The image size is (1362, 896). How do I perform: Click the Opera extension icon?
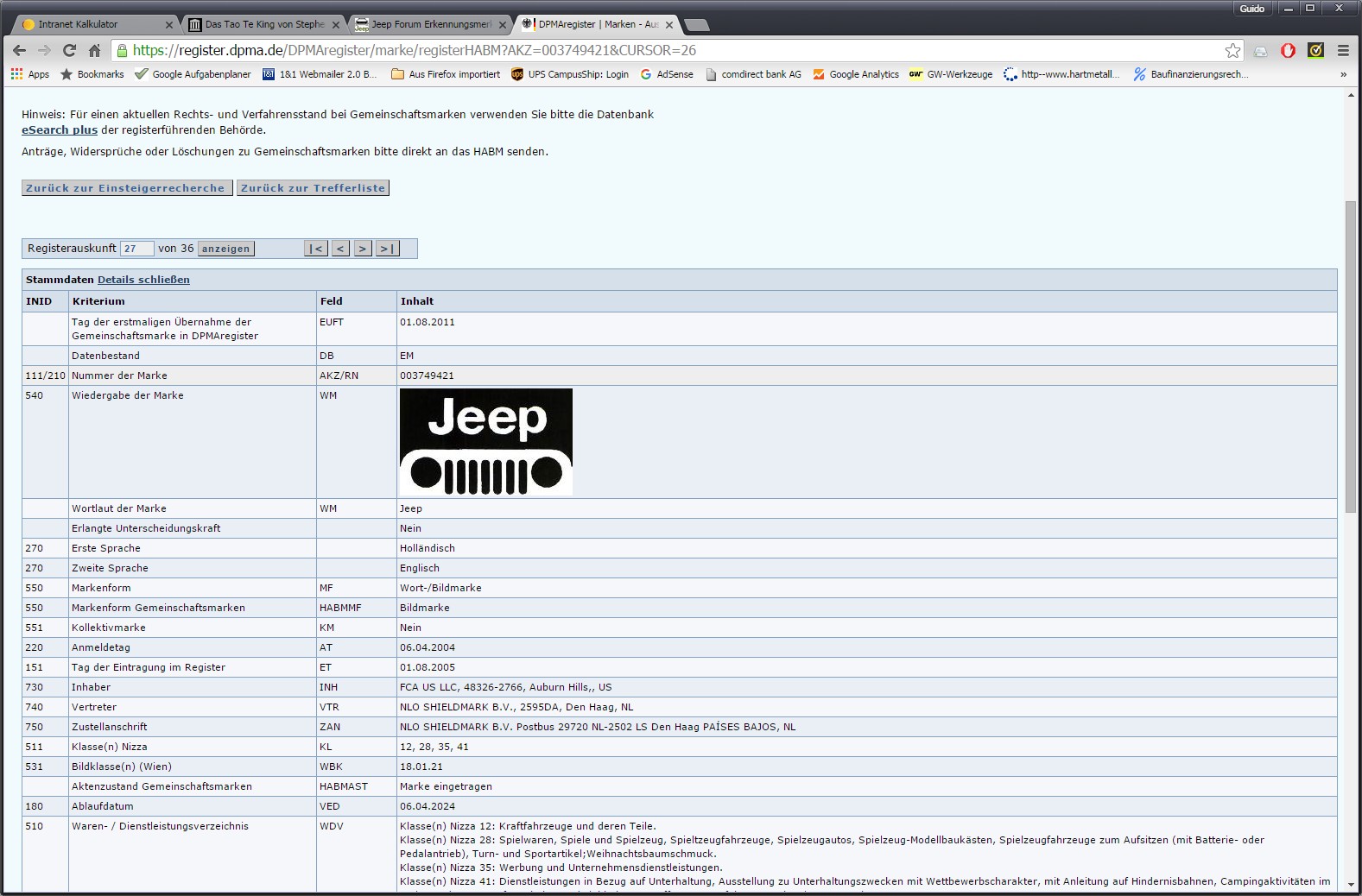coord(1288,50)
